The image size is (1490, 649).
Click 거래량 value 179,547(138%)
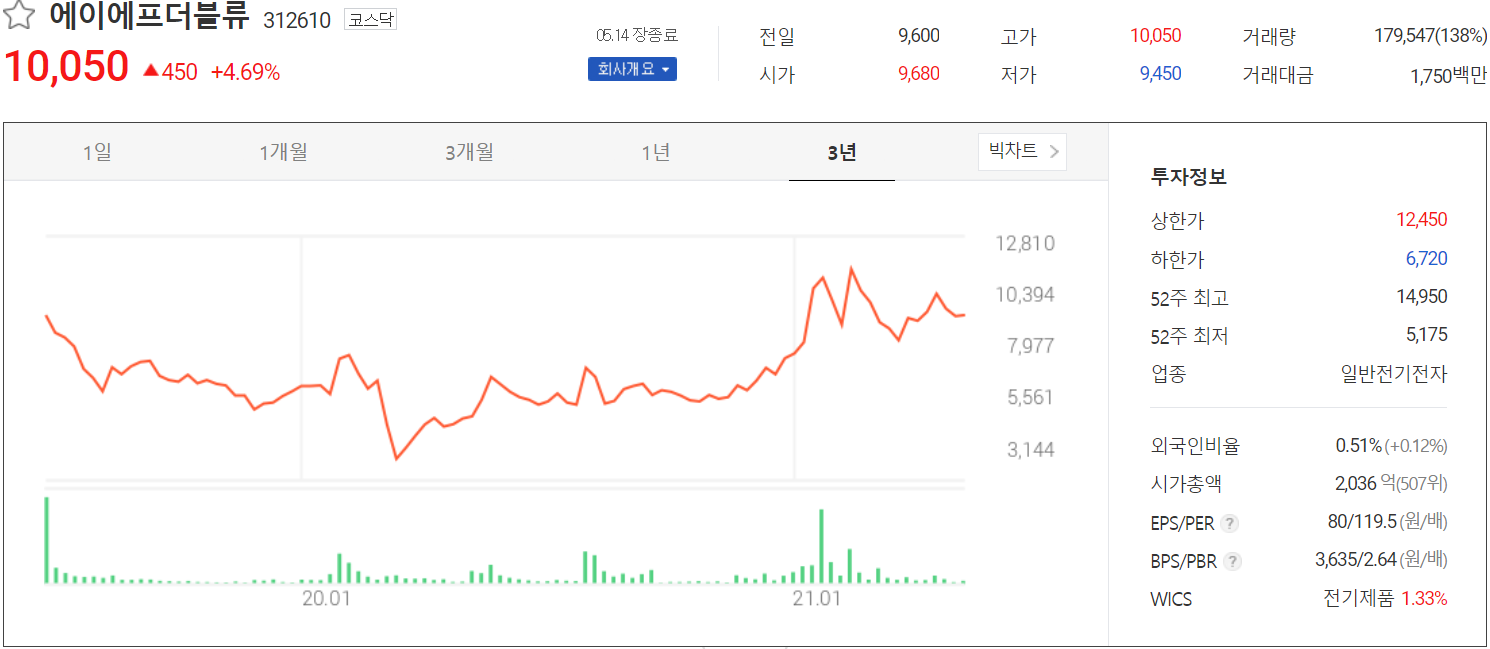click(1431, 36)
